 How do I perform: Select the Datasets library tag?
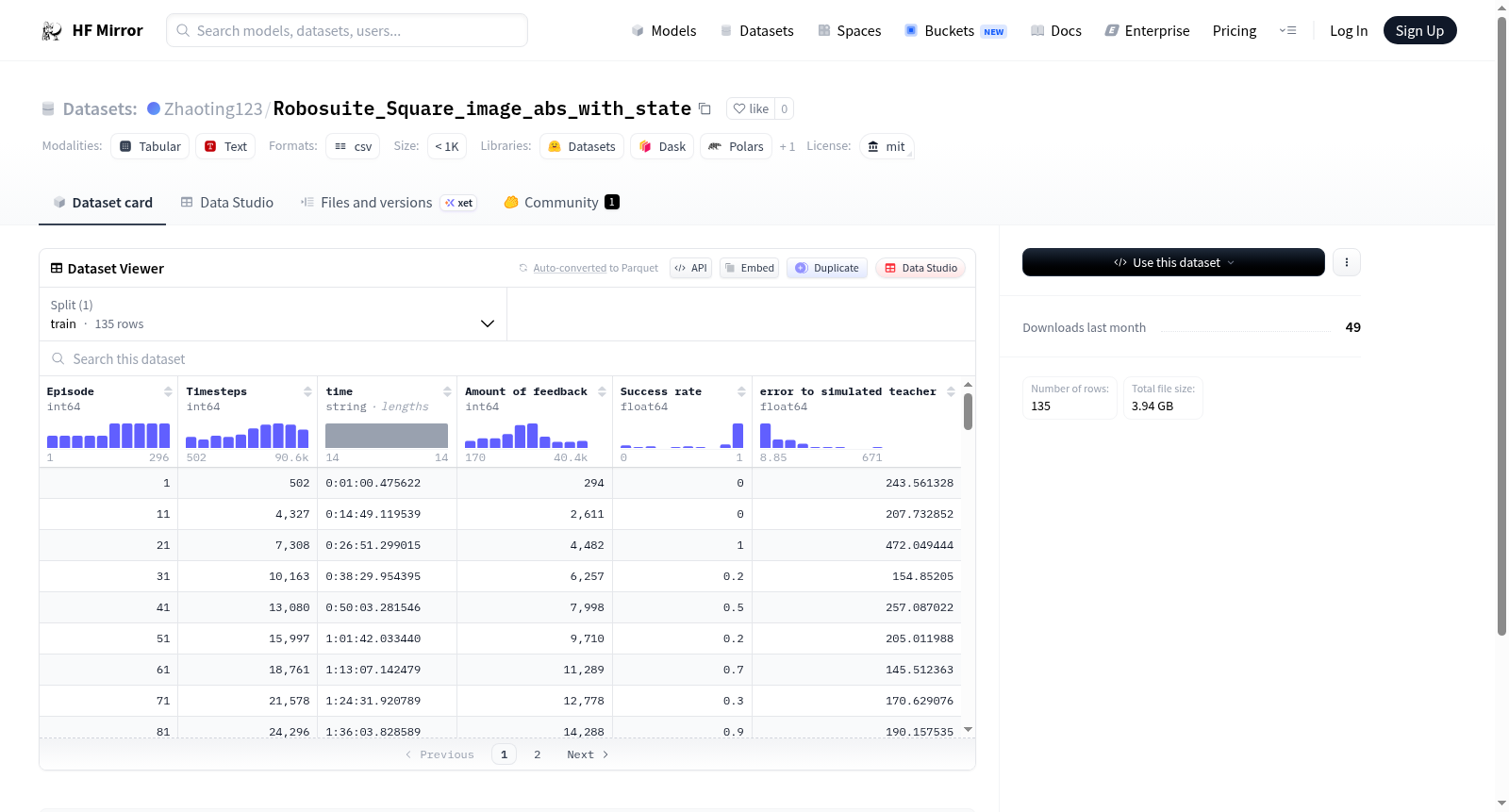pyautogui.click(x=582, y=146)
